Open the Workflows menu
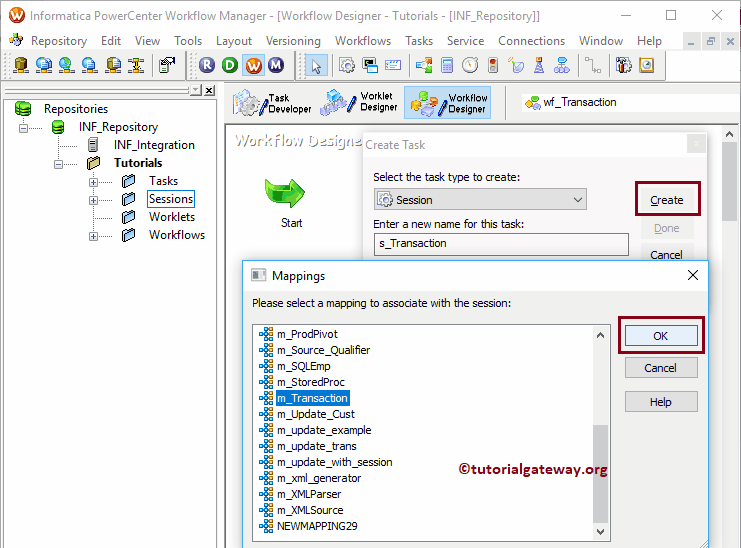Screen dimensions: 741x548 pyautogui.click(x=363, y=41)
